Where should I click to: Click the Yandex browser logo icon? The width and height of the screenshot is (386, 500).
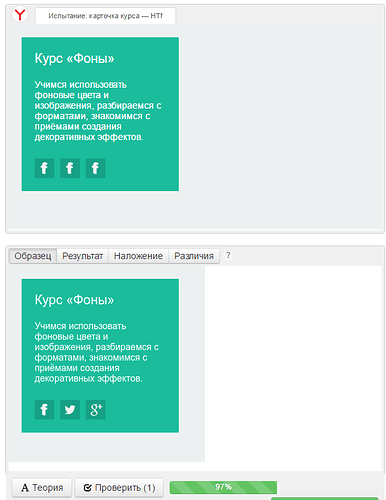point(20,15)
